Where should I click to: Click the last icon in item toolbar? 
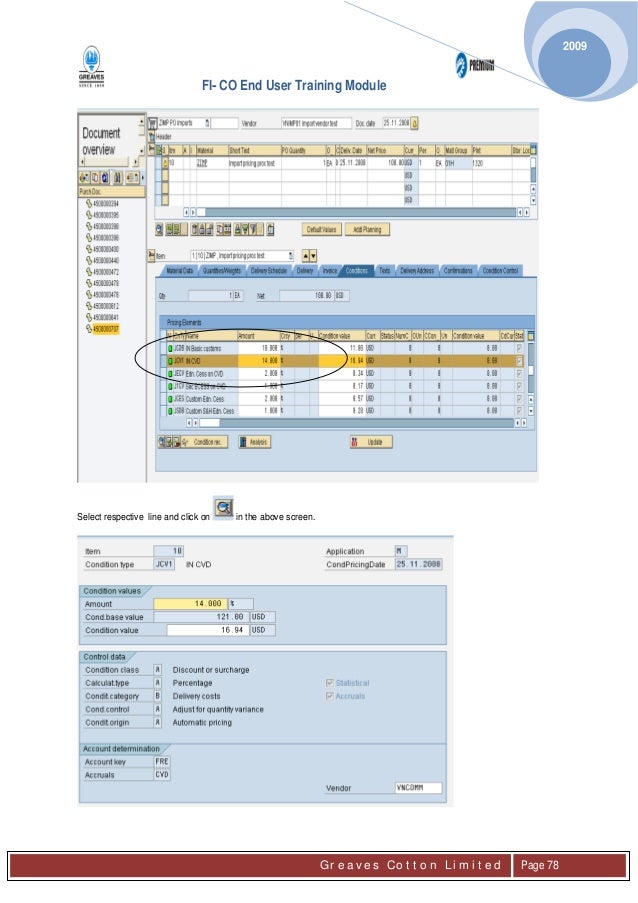[x=270, y=230]
